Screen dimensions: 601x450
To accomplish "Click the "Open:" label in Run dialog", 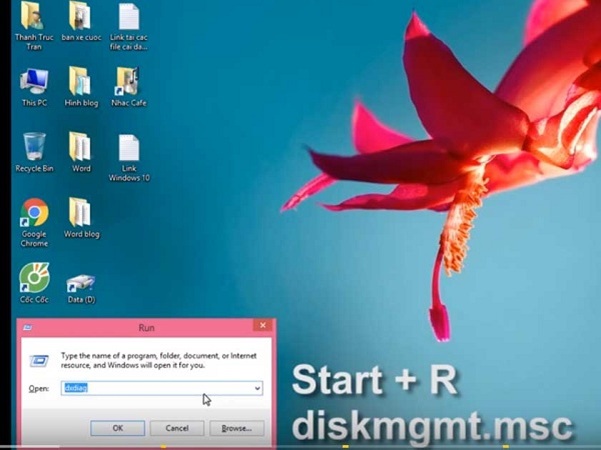I will [39, 389].
